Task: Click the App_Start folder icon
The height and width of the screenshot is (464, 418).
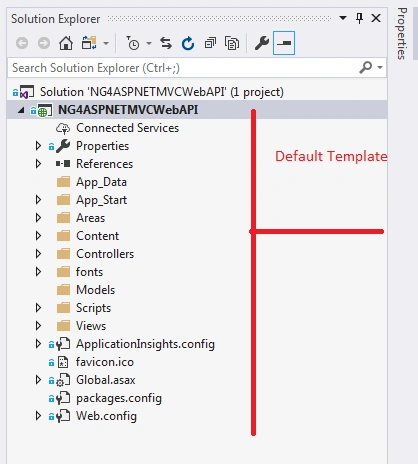Action: (63, 200)
